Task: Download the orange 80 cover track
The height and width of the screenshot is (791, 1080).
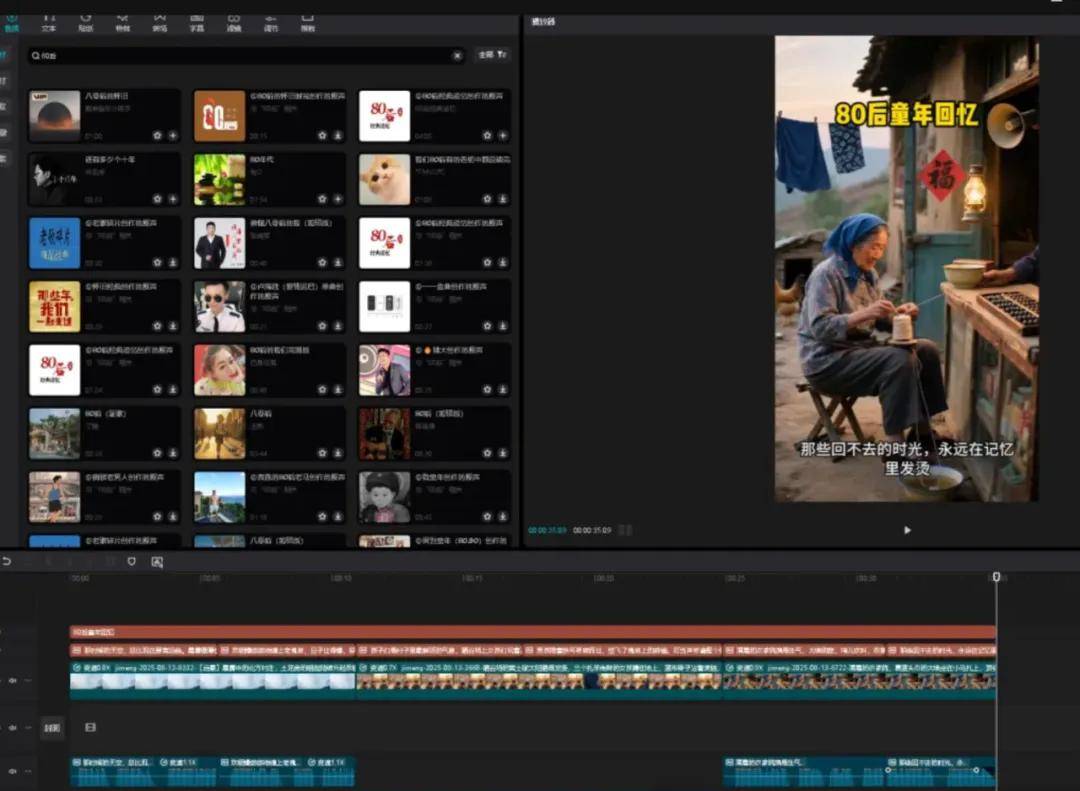Action: [337, 135]
